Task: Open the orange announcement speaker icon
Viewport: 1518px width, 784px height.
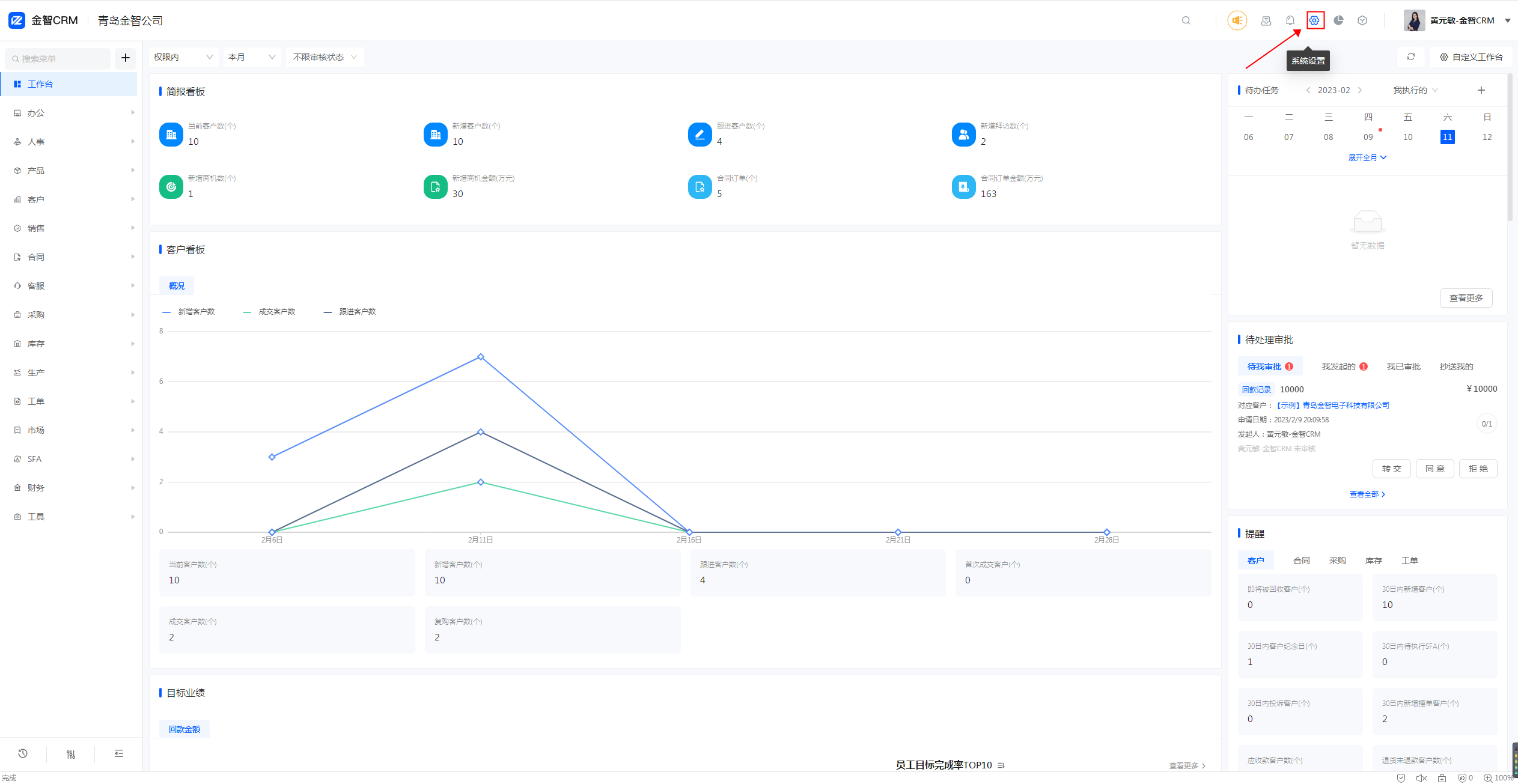Action: tap(1237, 20)
